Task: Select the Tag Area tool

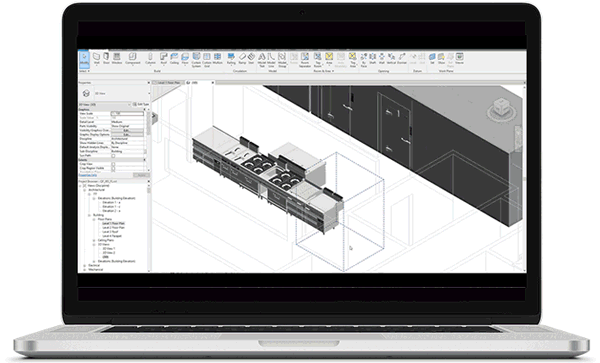Action: coord(352,60)
